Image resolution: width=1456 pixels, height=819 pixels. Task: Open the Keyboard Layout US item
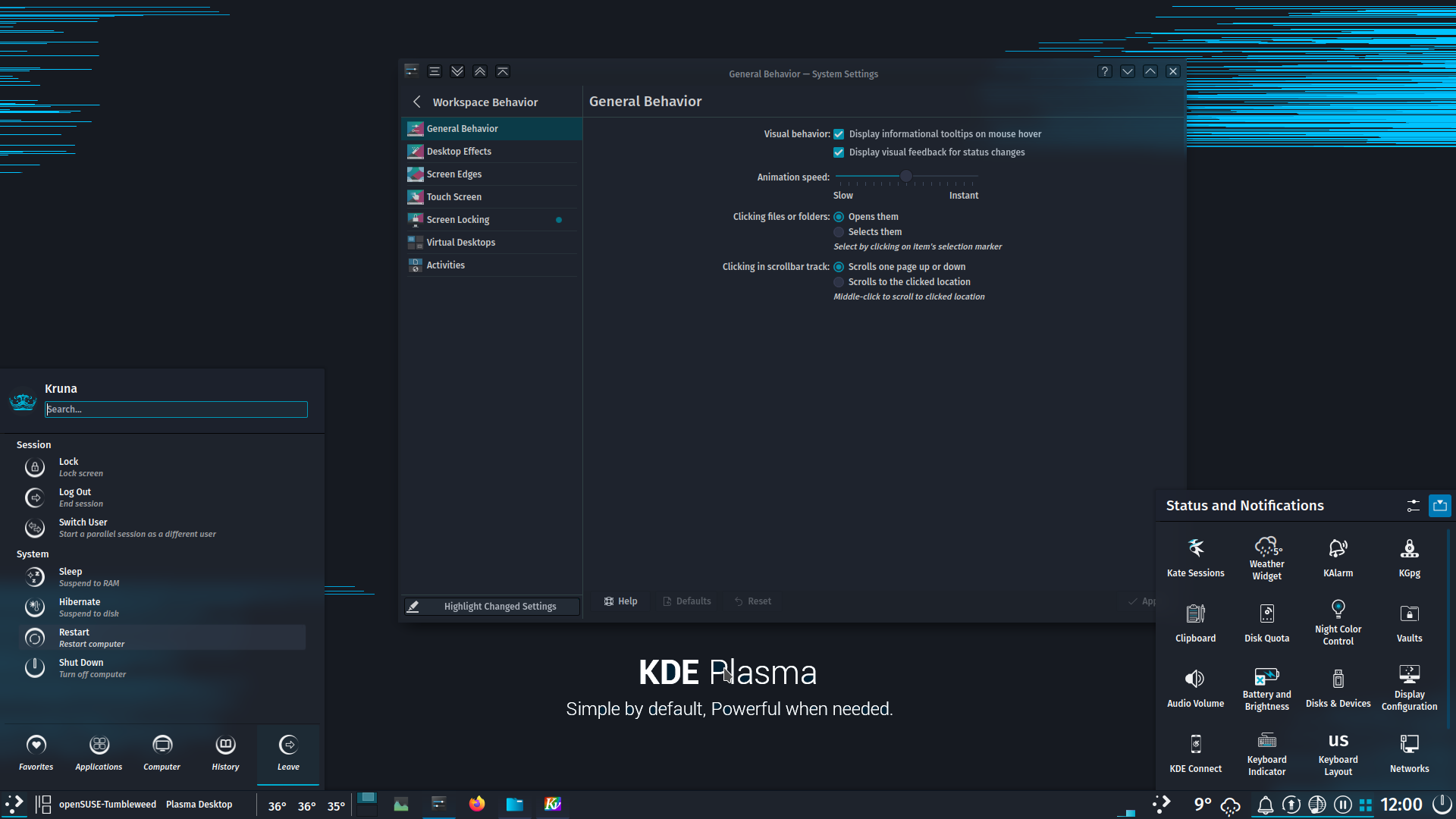point(1338,753)
